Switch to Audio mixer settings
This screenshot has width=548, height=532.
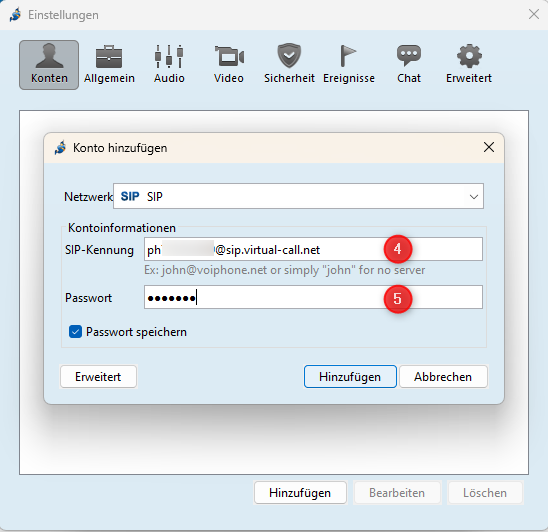click(169, 65)
